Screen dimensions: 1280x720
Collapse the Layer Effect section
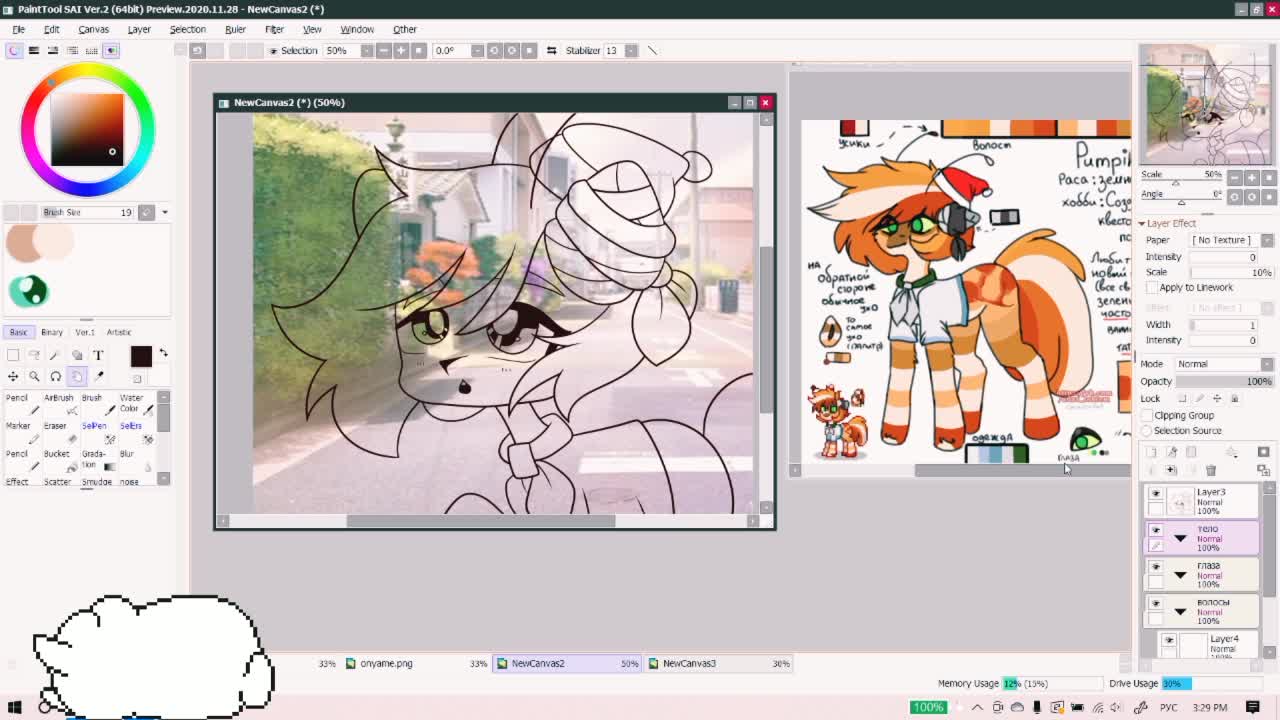pos(1142,224)
